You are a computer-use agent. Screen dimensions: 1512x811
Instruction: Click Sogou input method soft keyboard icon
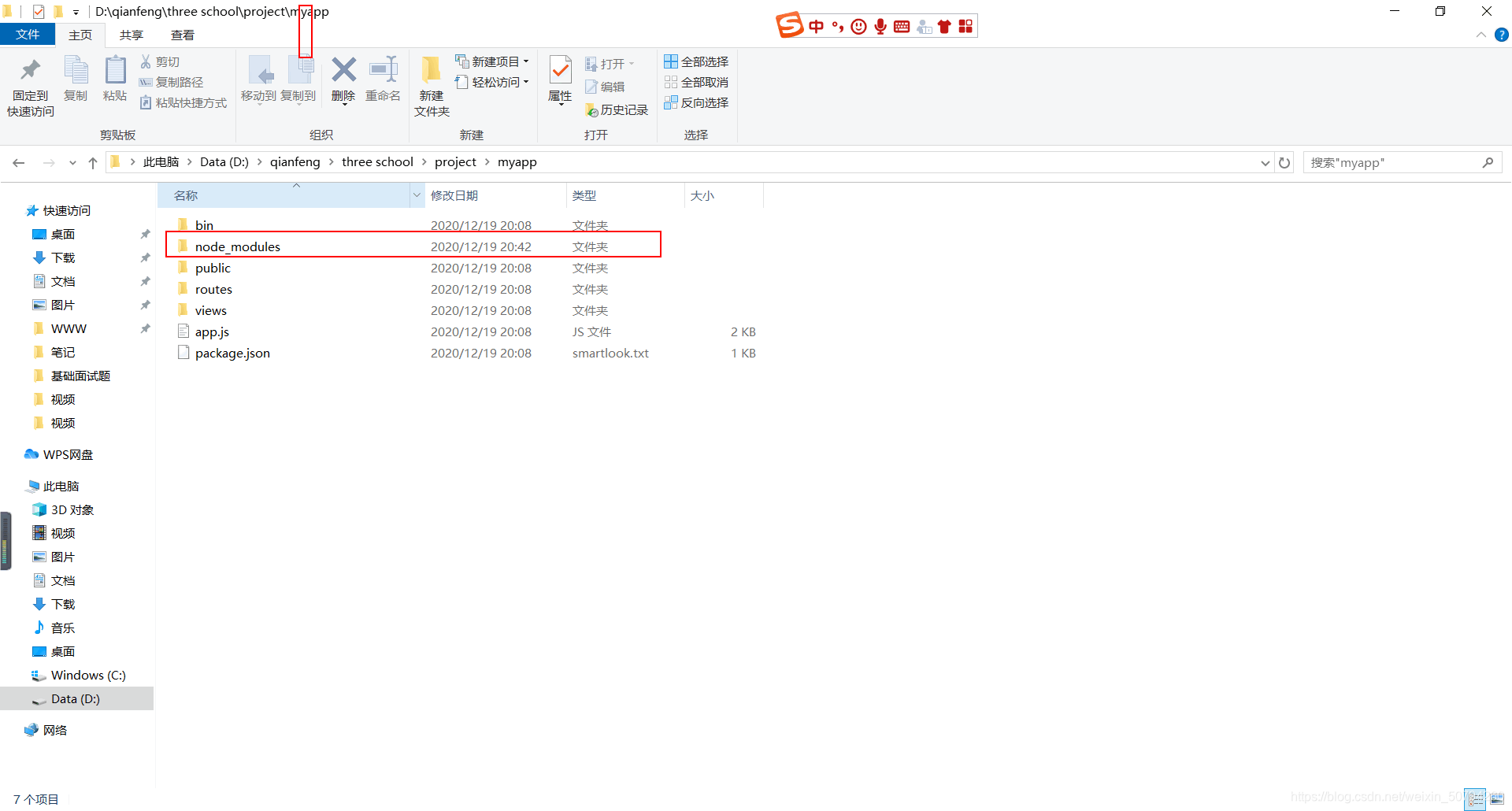tap(902, 27)
